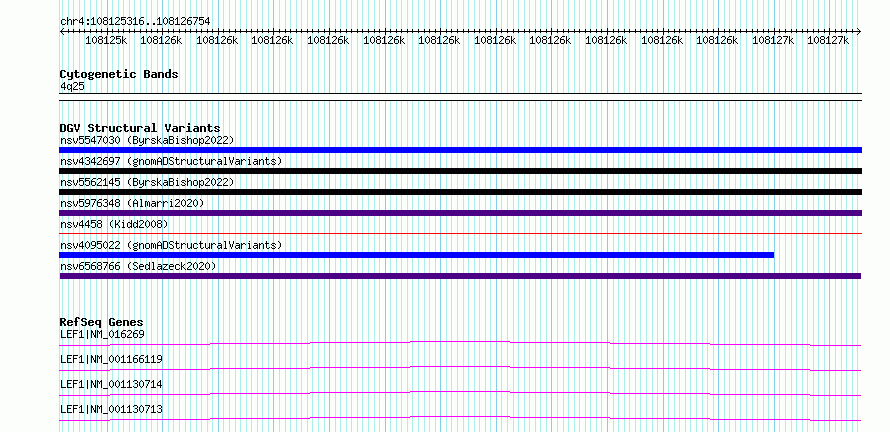Viewport: 890px width, 432px height.
Task: Click the RefSeq Genes track heading
Action: (x=102, y=322)
